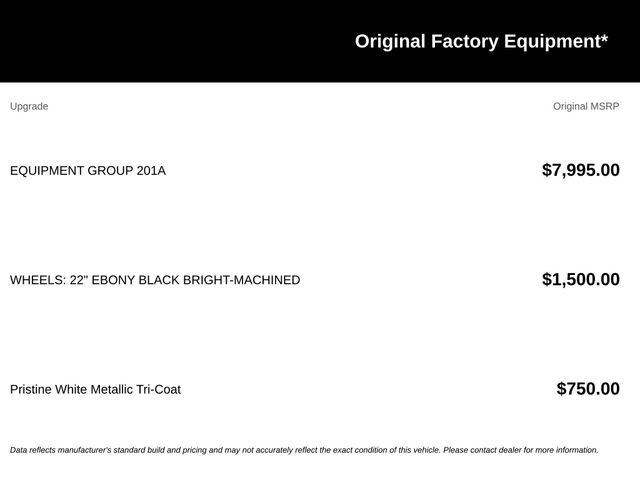Select the Upgrade column header
The width and height of the screenshot is (640, 480).
coord(29,106)
